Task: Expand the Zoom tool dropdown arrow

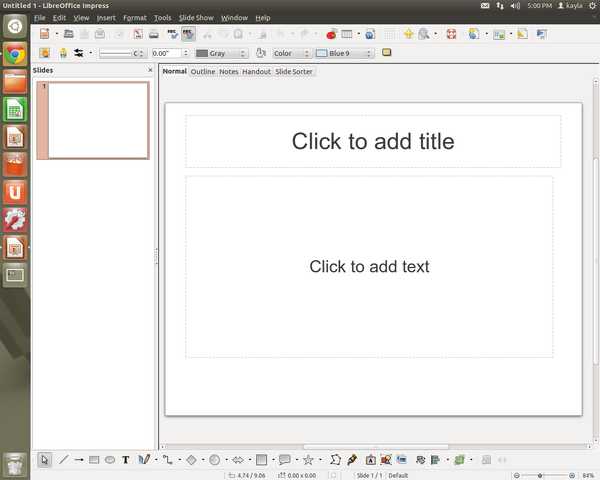Action: (435, 34)
